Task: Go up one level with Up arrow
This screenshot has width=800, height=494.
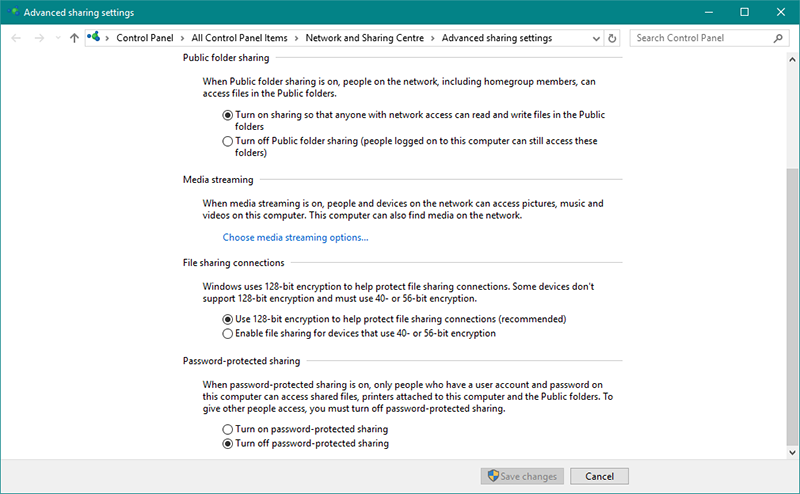Action: tap(74, 38)
